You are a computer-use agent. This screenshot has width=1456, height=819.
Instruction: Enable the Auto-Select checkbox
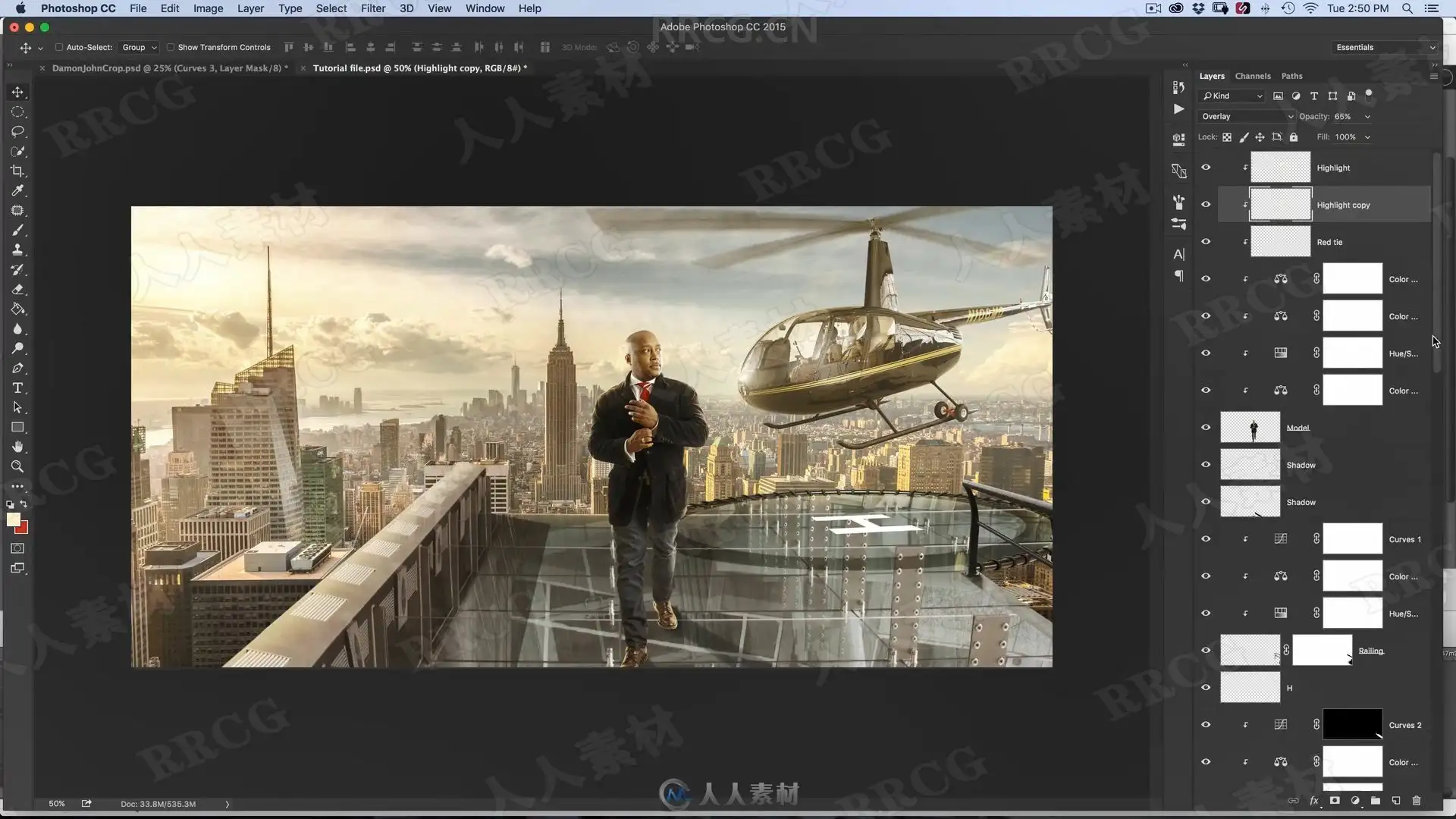click(59, 47)
